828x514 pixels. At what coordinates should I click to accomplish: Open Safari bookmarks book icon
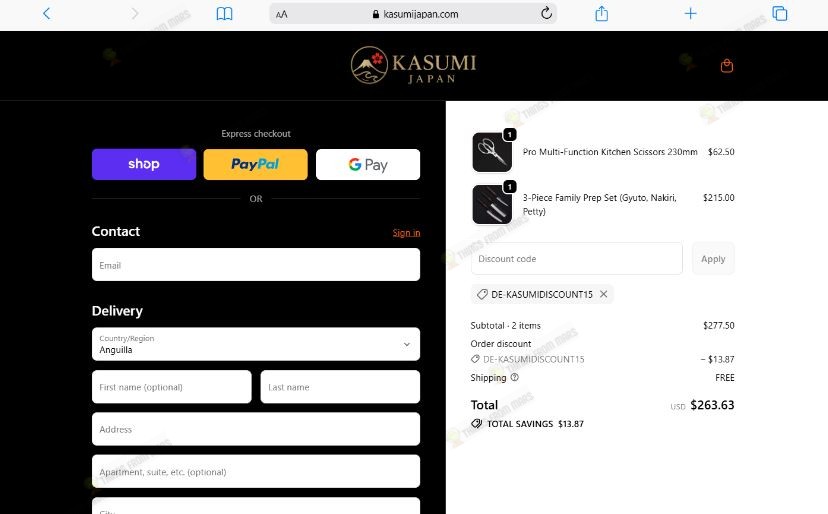[224, 14]
